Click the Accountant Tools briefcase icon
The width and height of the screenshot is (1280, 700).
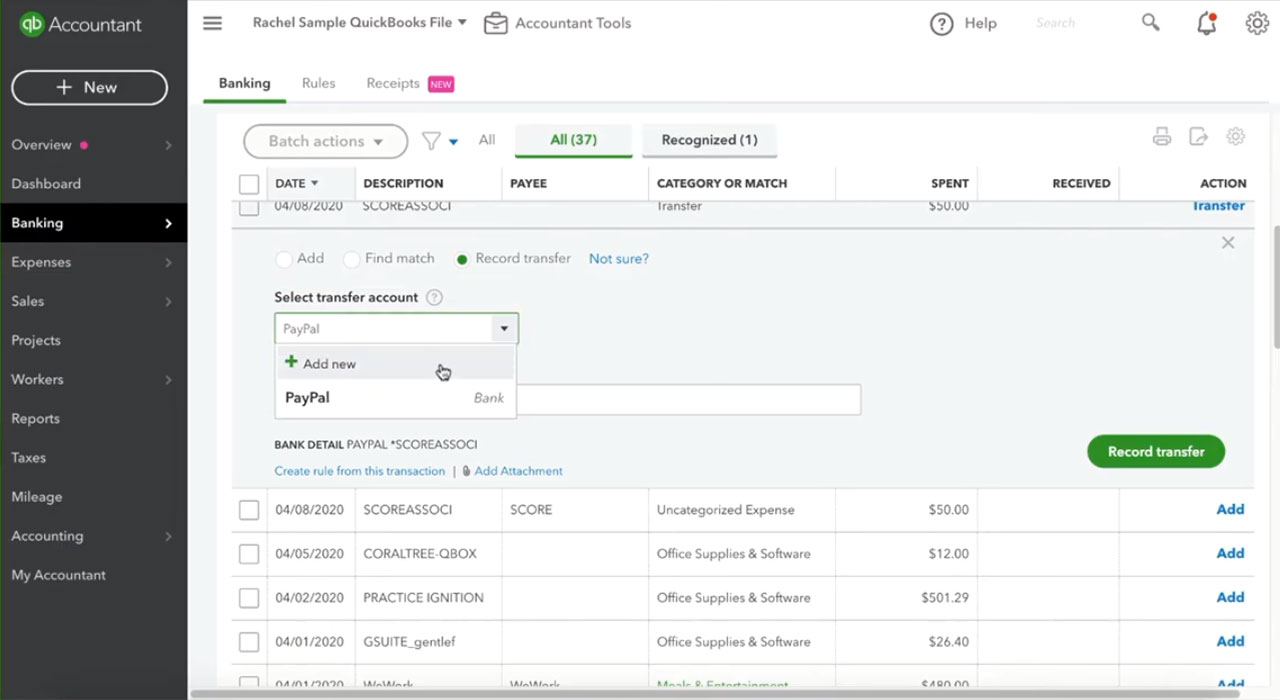[x=496, y=23]
